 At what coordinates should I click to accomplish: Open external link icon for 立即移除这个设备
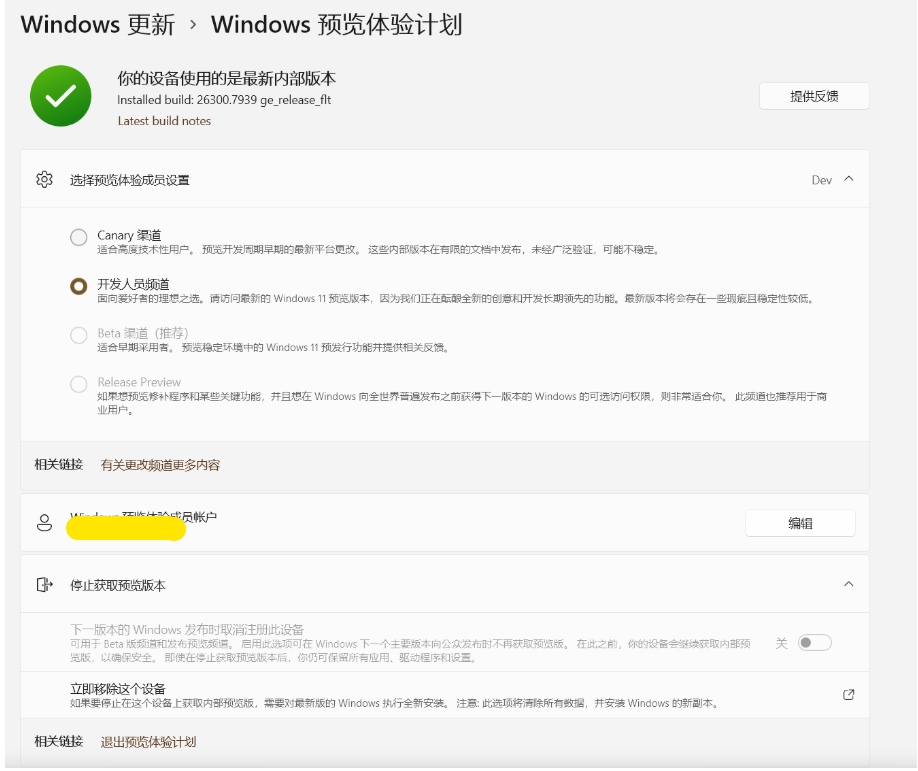click(x=848, y=694)
